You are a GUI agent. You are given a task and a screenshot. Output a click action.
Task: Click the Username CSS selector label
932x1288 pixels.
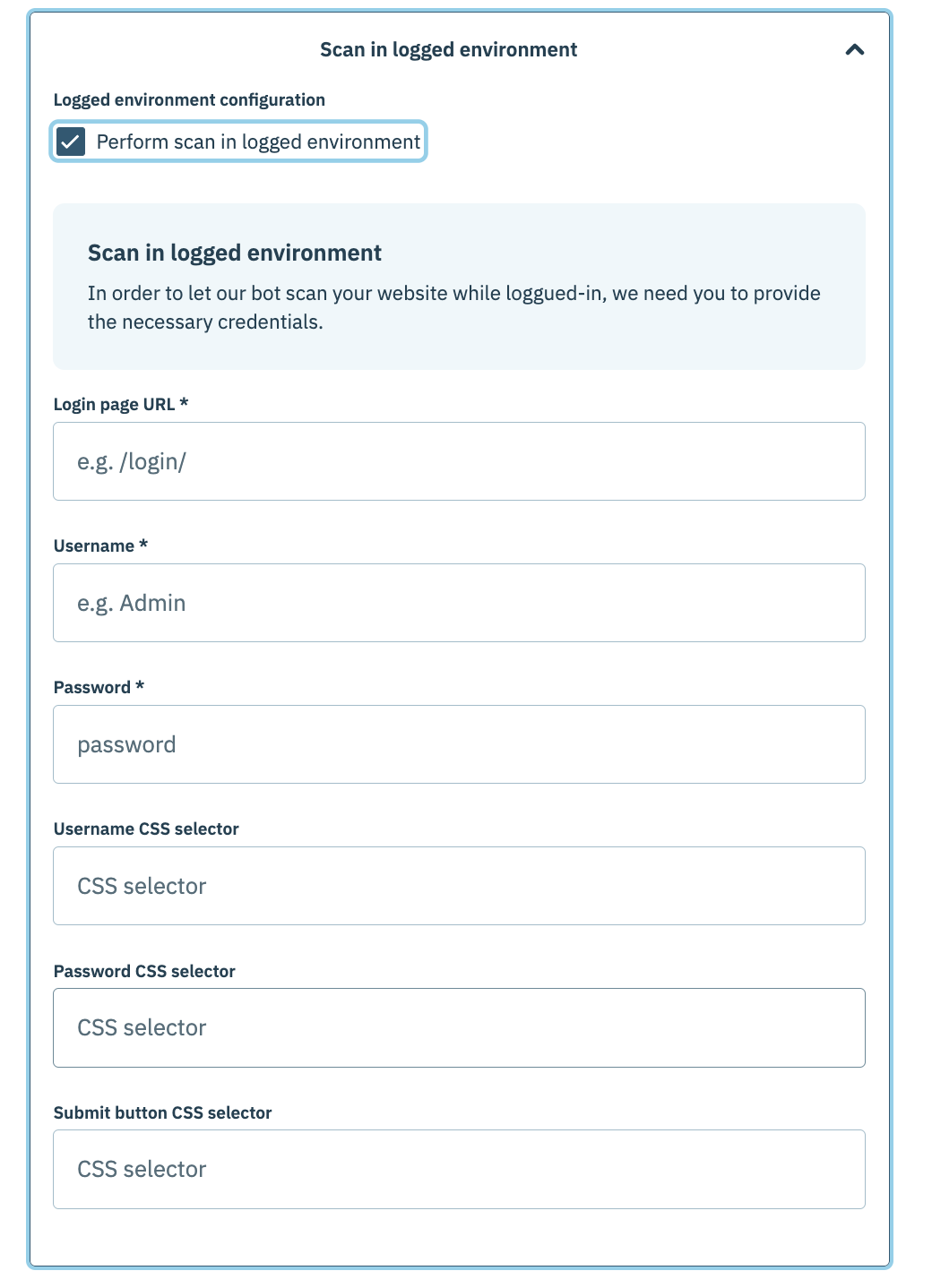point(146,829)
